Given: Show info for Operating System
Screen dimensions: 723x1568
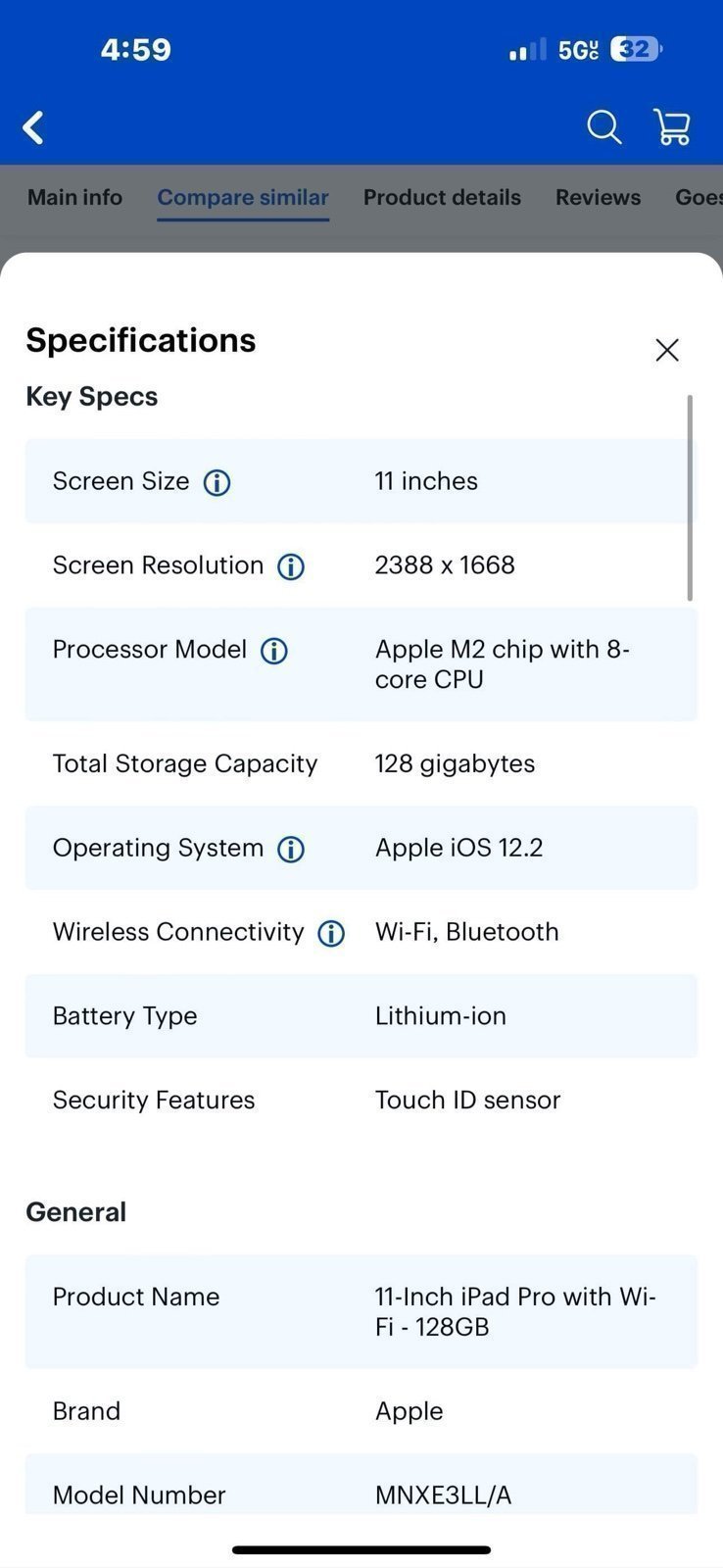Looking at the screenshot, I should coord(291,849).
